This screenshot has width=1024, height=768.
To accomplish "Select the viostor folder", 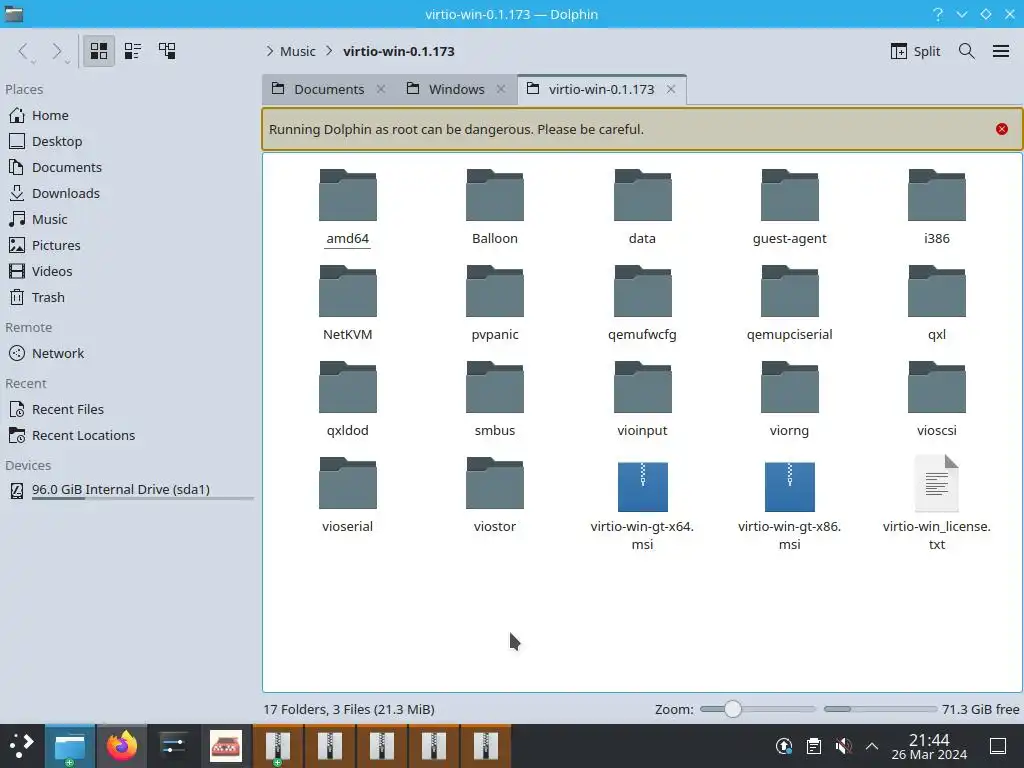I will 495,496.
